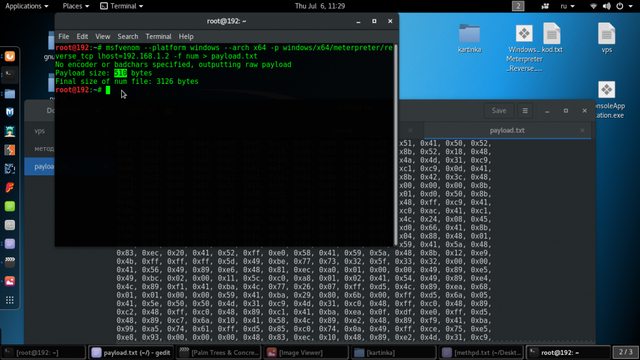Click the terminal title bar root@192: ~

click(x=226, y=21)
